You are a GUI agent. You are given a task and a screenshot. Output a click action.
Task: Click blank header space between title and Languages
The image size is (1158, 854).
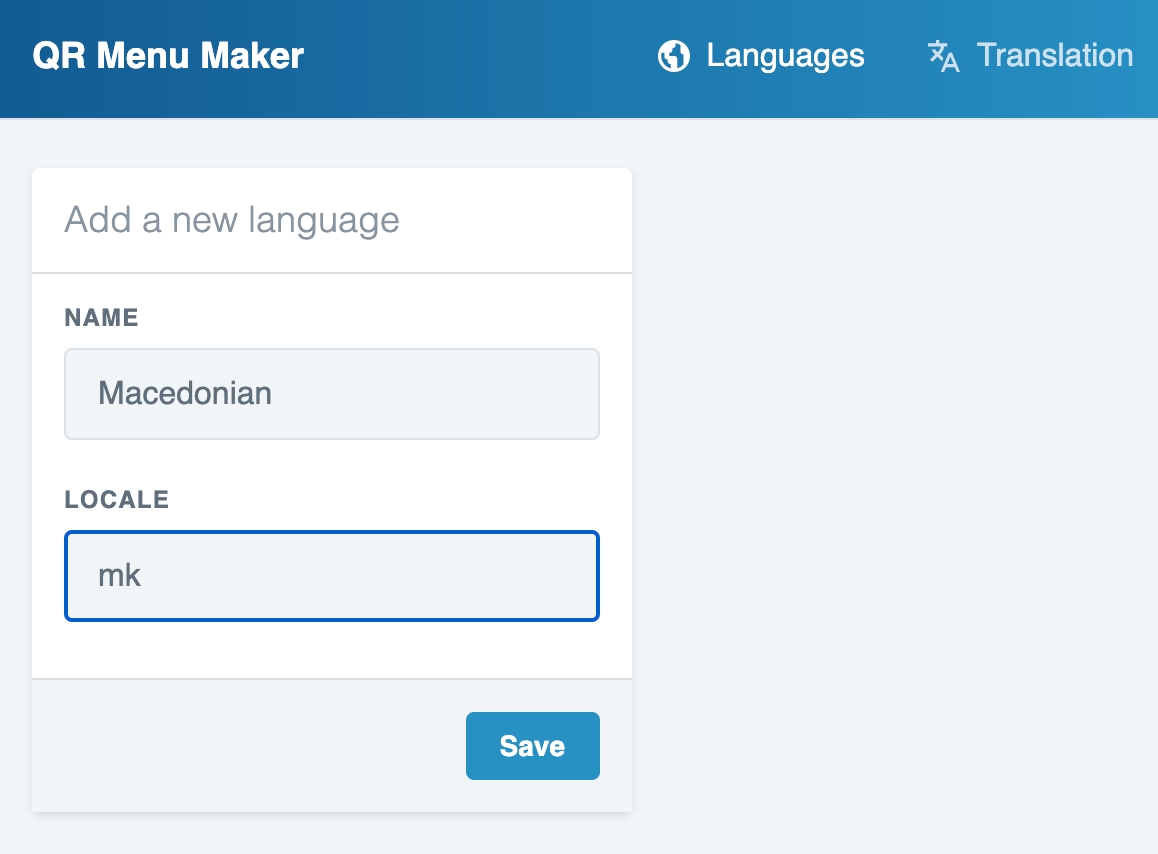480,56
